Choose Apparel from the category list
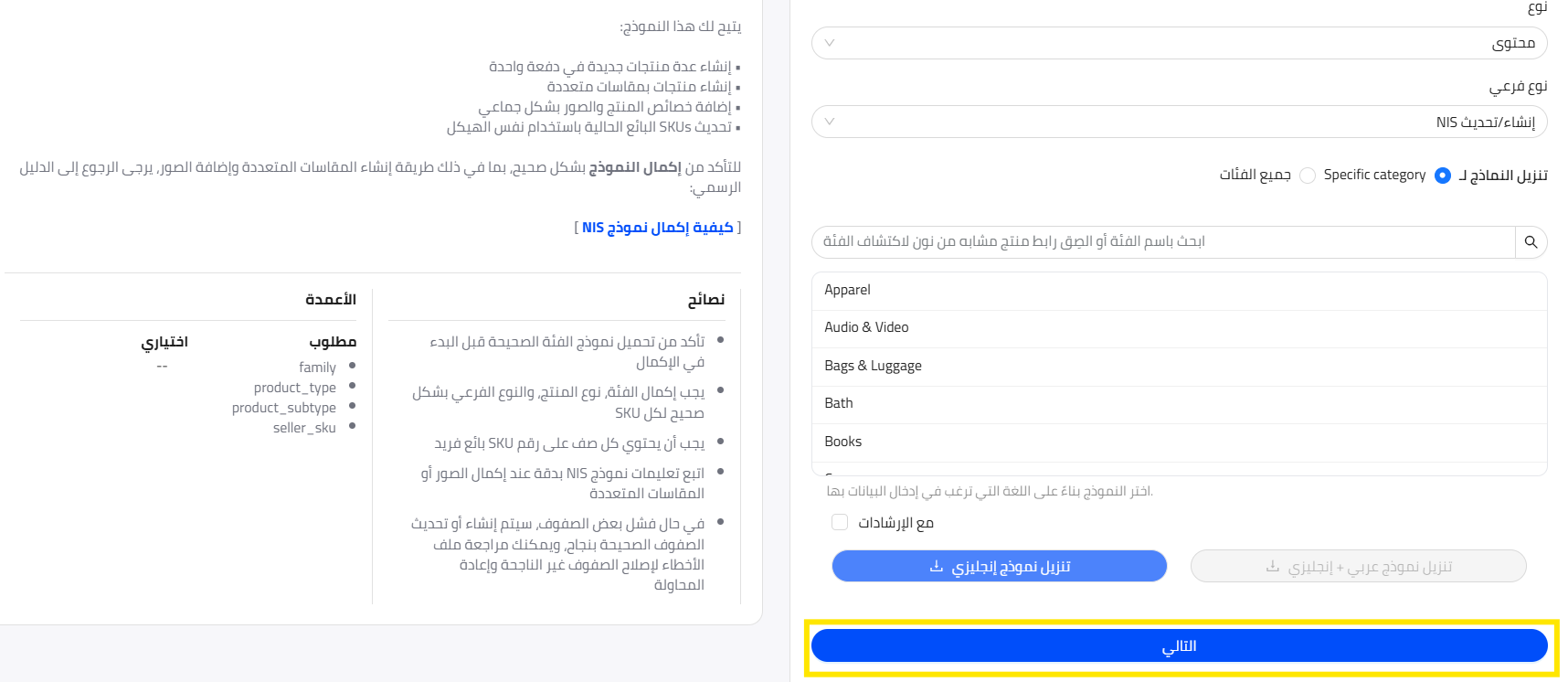 [847, 290]
